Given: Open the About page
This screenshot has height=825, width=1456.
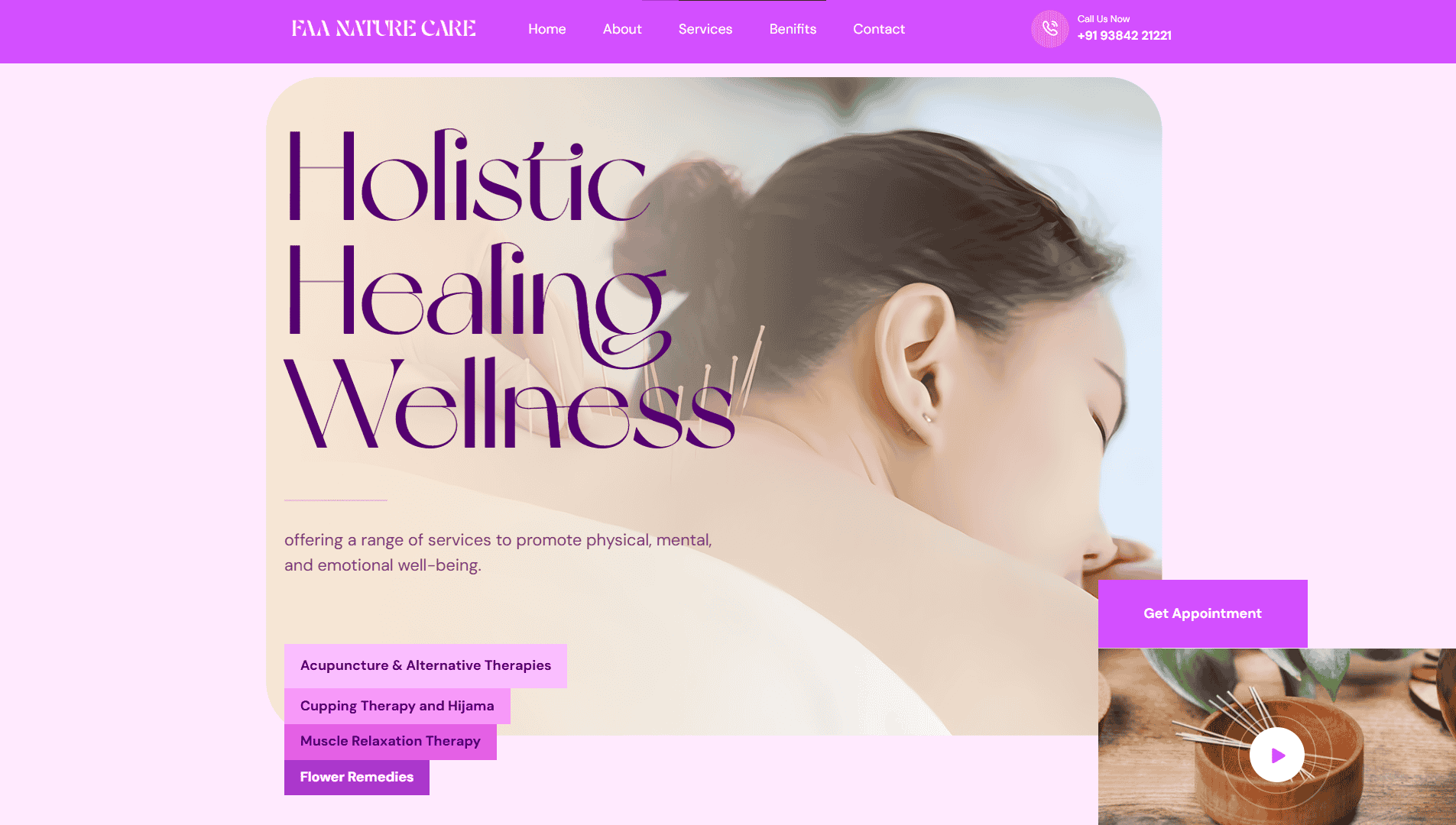Looking at the screenshot, I should [x=622, y=29].
